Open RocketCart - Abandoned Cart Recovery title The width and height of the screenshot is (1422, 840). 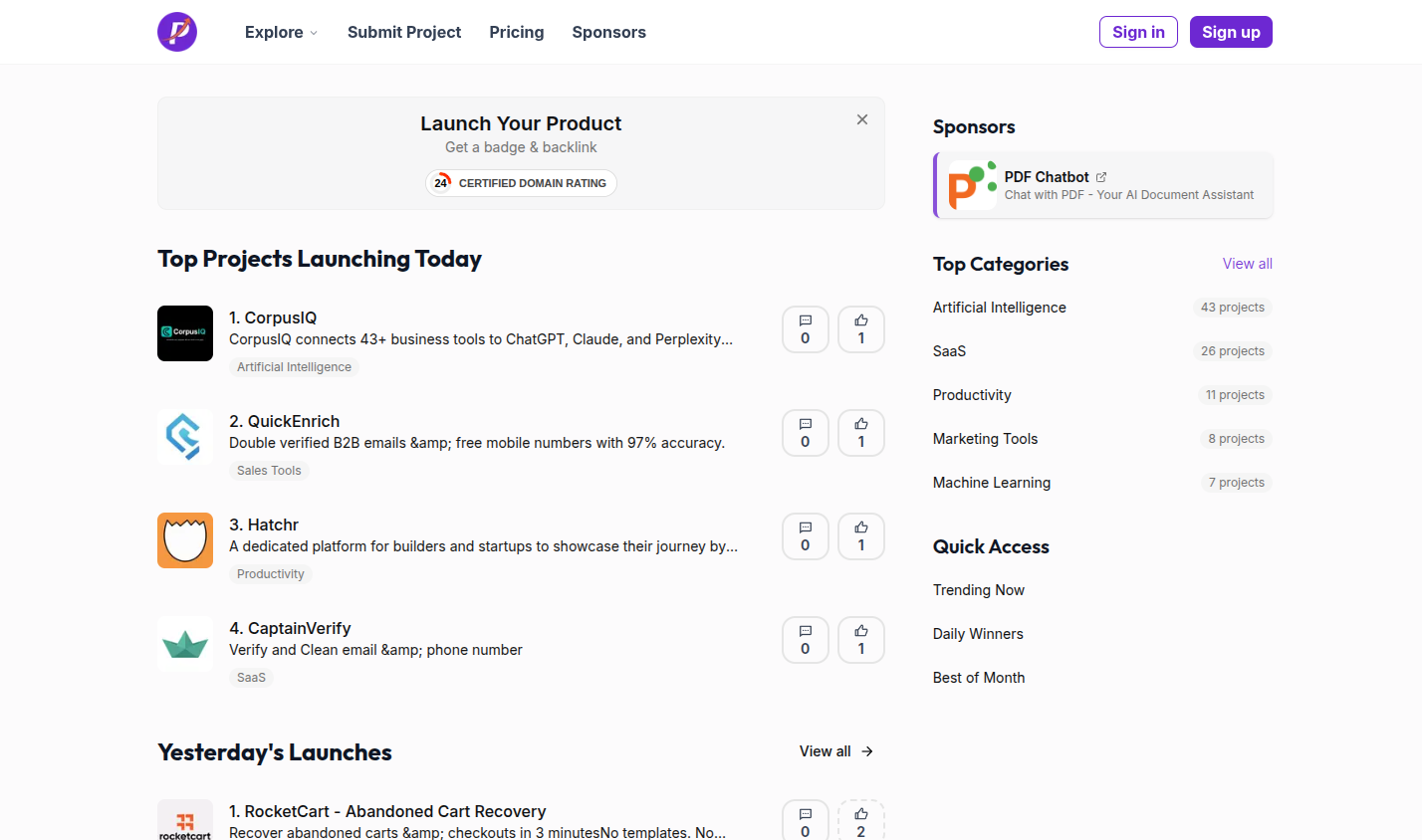point(387,811)
